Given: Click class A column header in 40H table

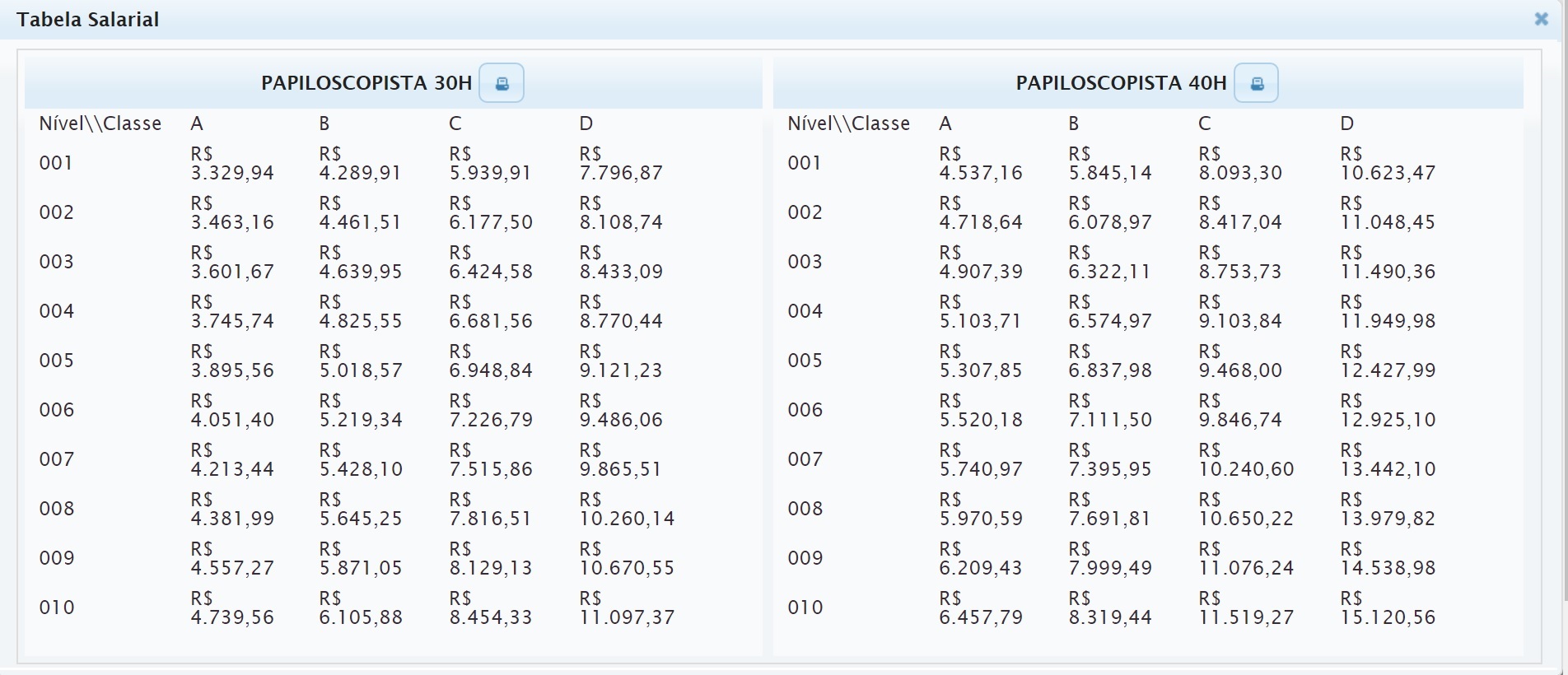Looking at the screenshot, I should coord(945,123).
